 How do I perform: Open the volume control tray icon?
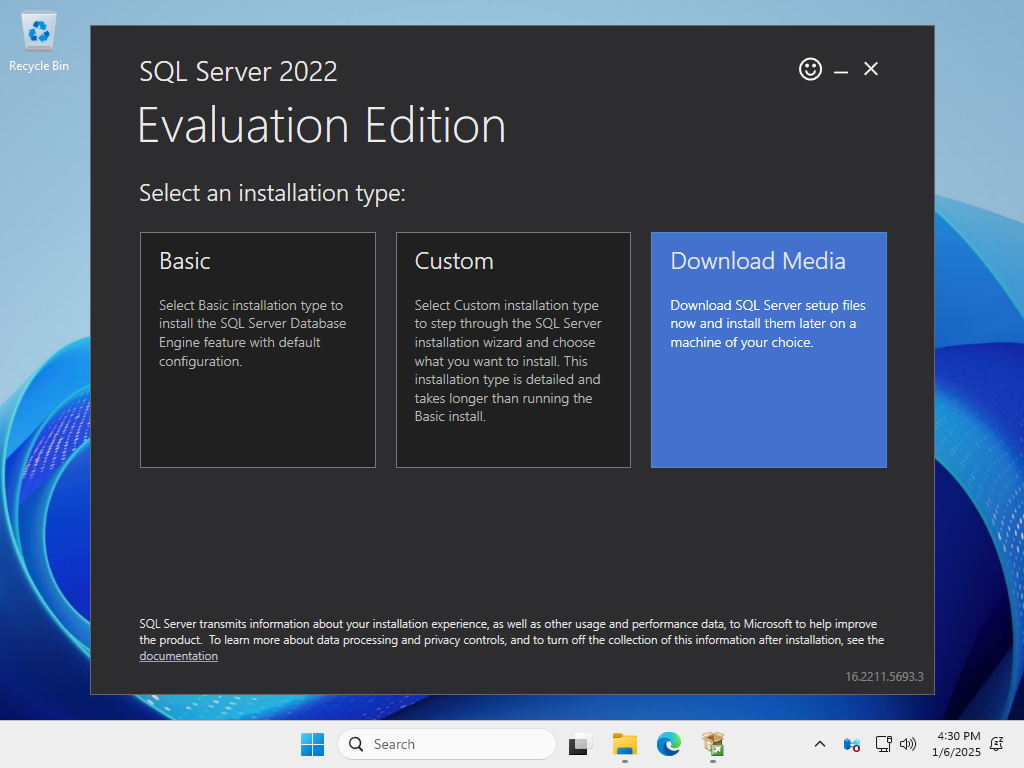908,744
